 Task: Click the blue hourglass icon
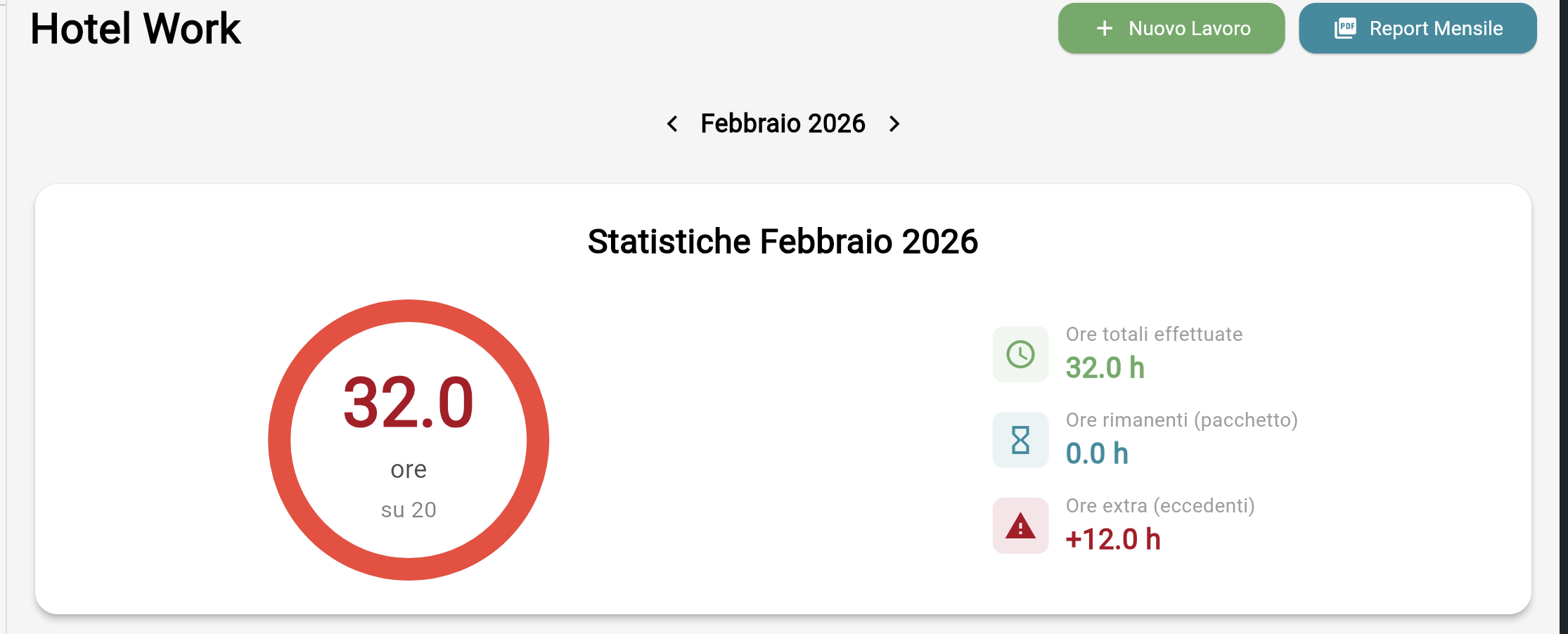pos(1020,440)
